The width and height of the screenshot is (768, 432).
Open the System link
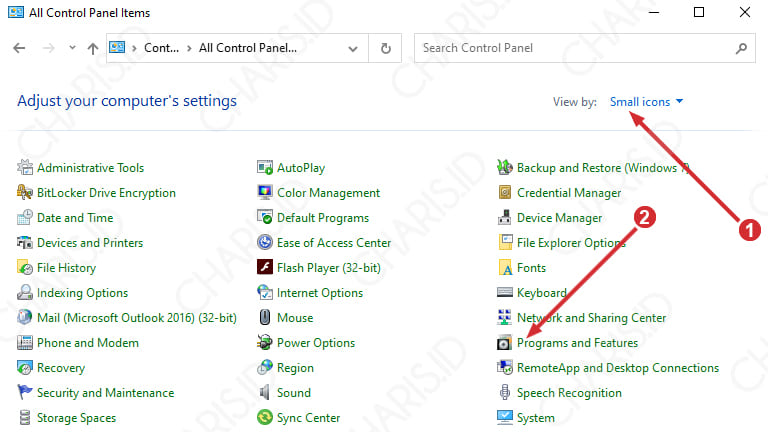coord(536,418)
